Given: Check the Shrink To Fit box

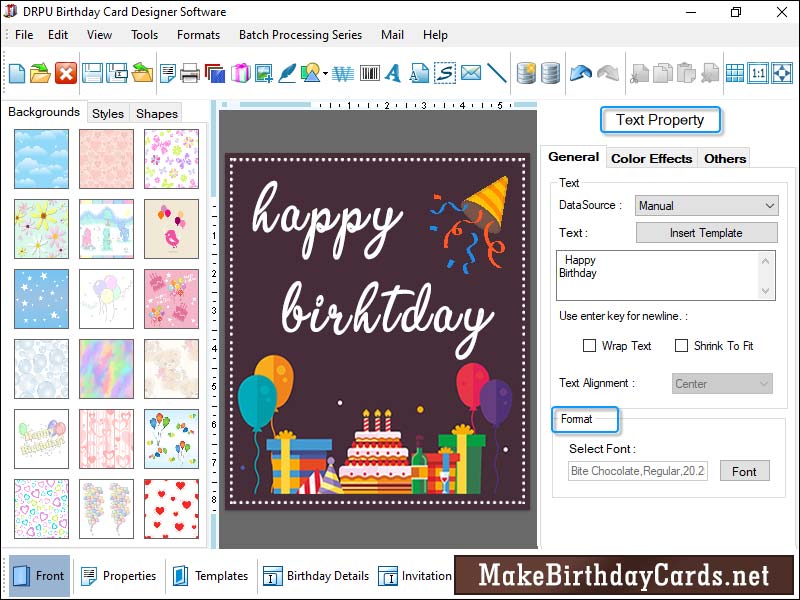Looking at the screenshot, I should point(679,346).
